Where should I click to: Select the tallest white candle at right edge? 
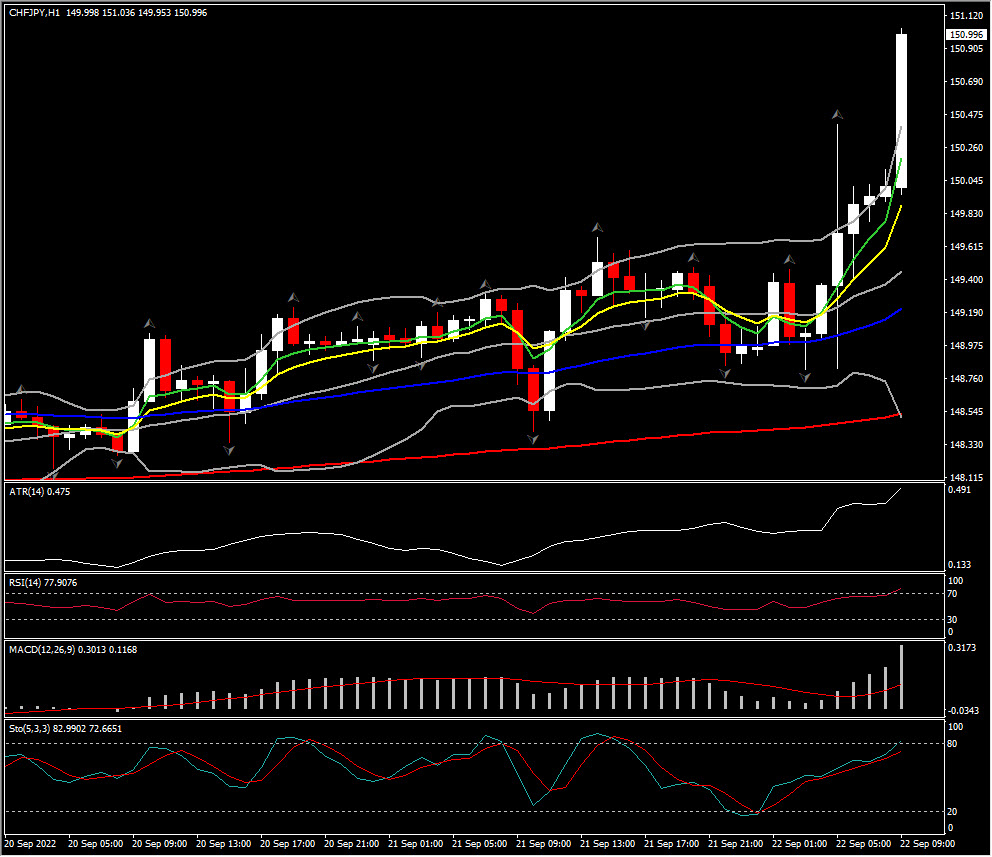pos(901,110)
